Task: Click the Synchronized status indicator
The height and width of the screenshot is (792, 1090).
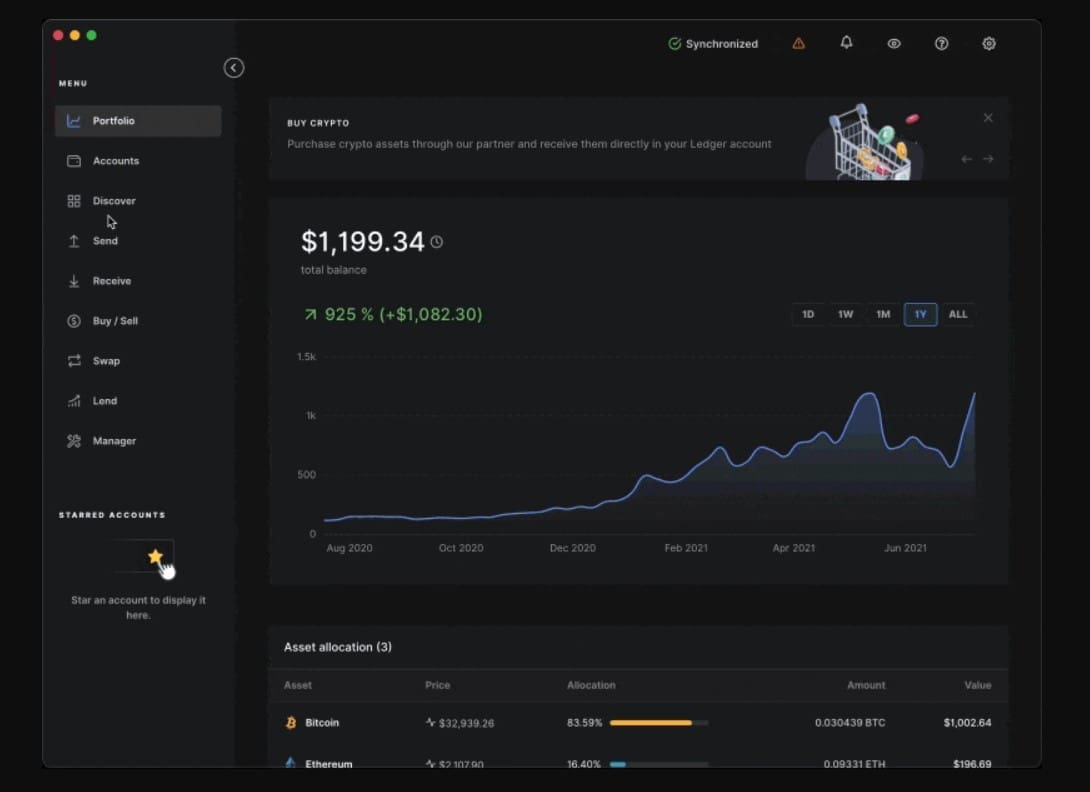Action: tap(713, 43)
